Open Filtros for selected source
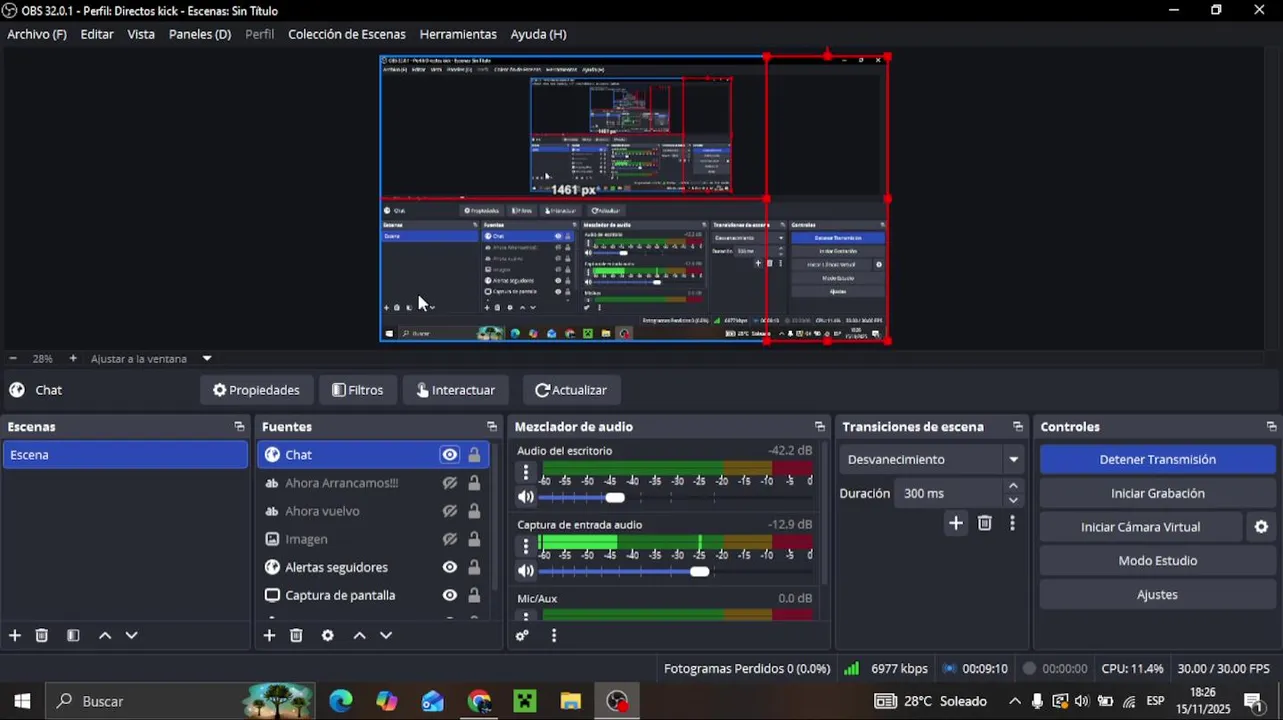The image size is (1283, 720). 358,390
